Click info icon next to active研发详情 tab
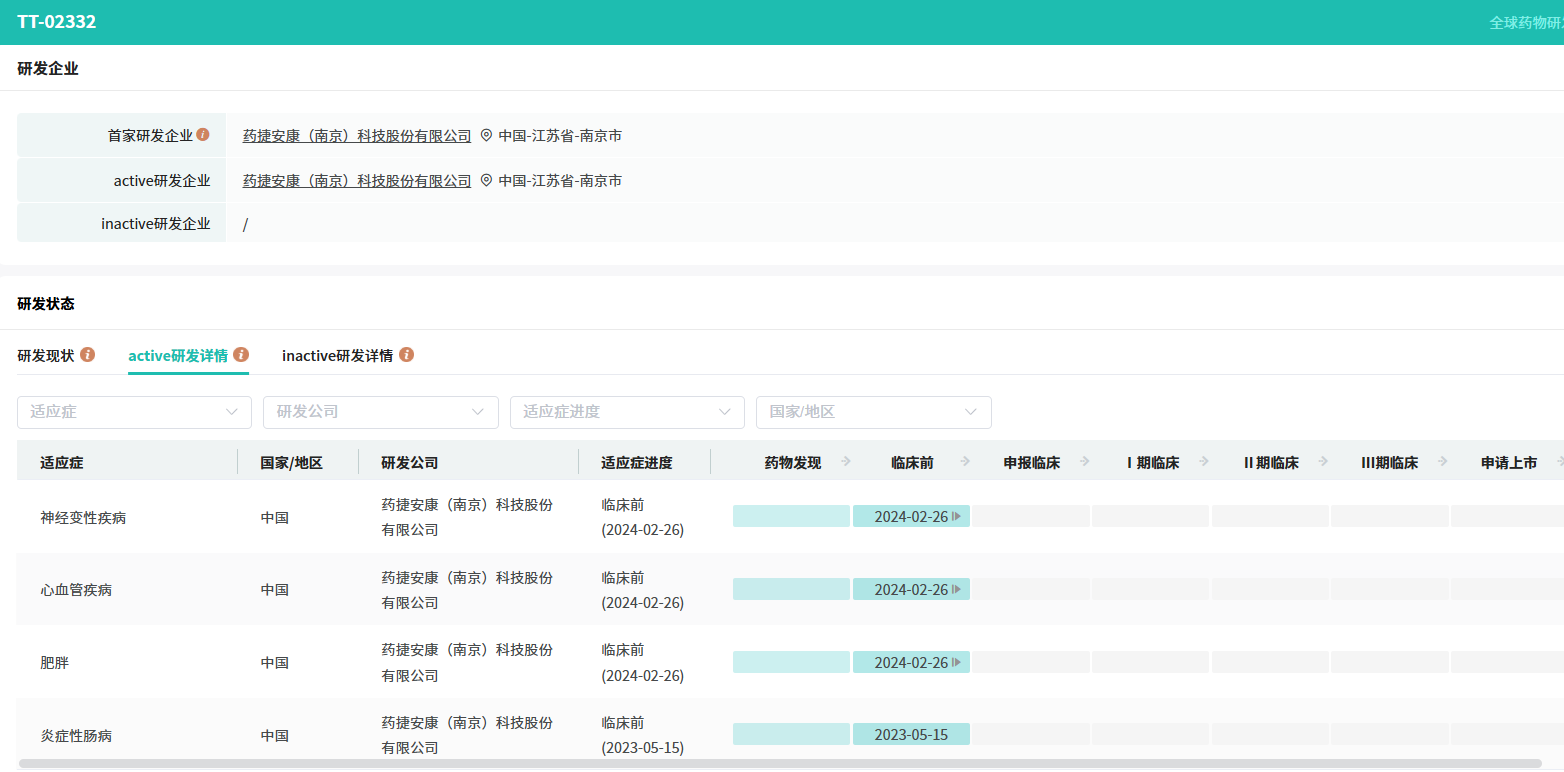This screenshot has width=1564, height=772. [241, 355]
